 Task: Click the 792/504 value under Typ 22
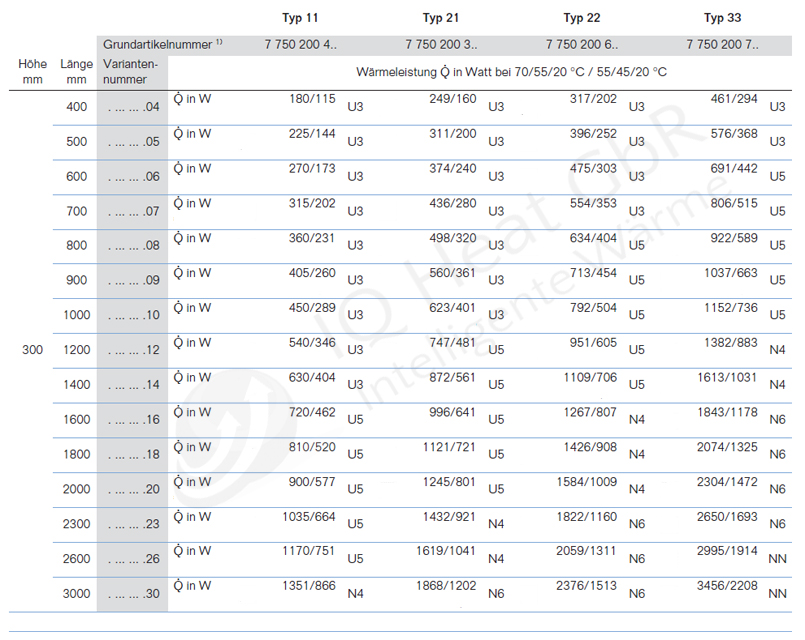tap(593, 308)
